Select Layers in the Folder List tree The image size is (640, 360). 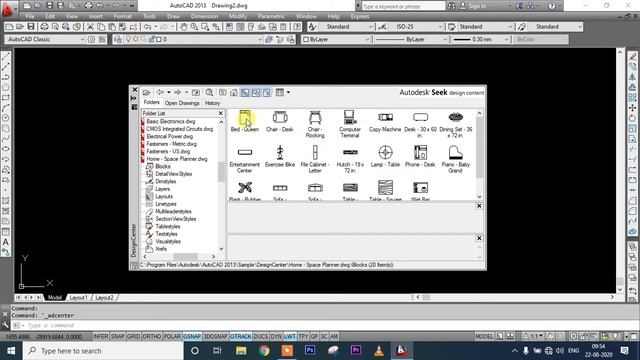tap(162, 189)
